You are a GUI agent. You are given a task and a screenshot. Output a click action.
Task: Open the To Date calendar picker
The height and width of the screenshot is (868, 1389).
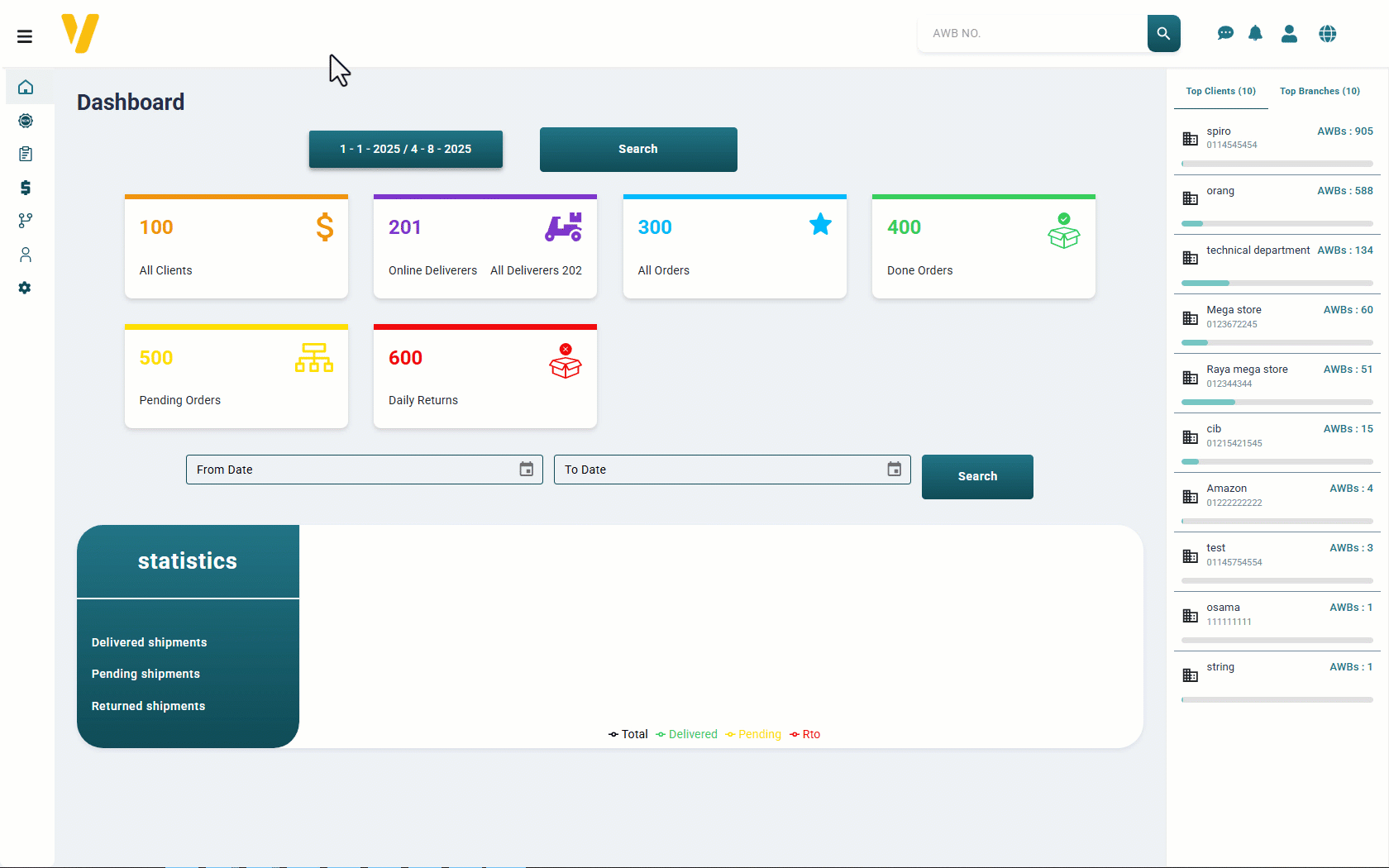coord(894,469)
